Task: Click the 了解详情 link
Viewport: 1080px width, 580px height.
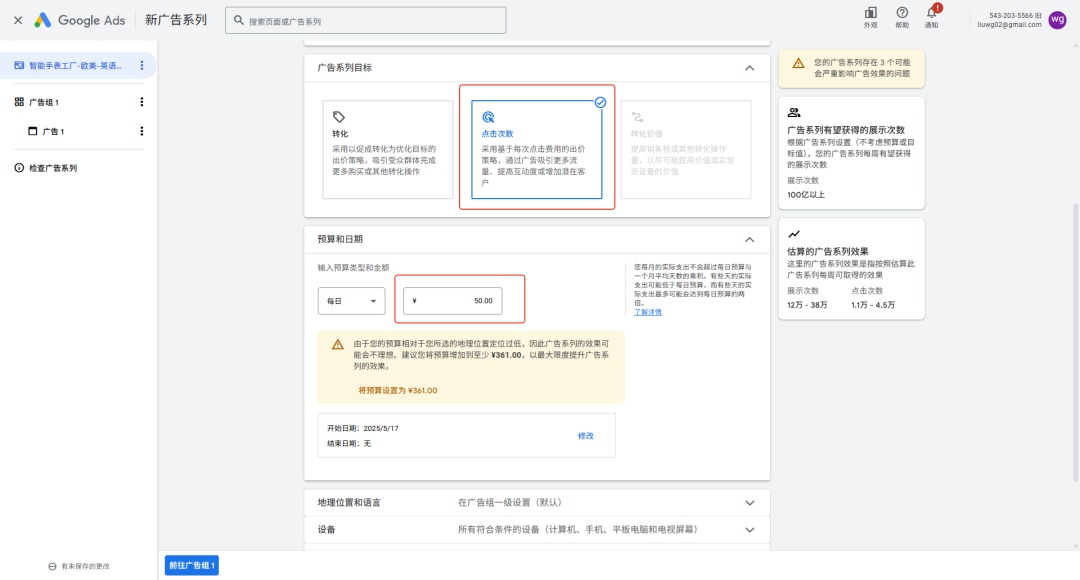Action: (x=647, y=312)
